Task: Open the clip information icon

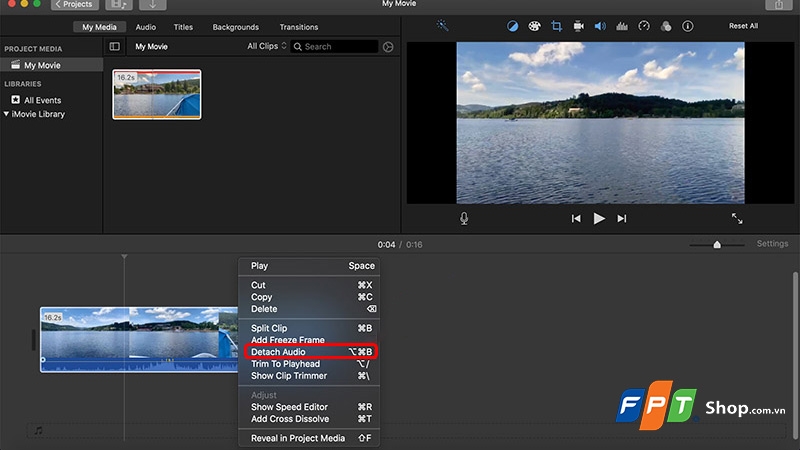Action: [688, 26]
